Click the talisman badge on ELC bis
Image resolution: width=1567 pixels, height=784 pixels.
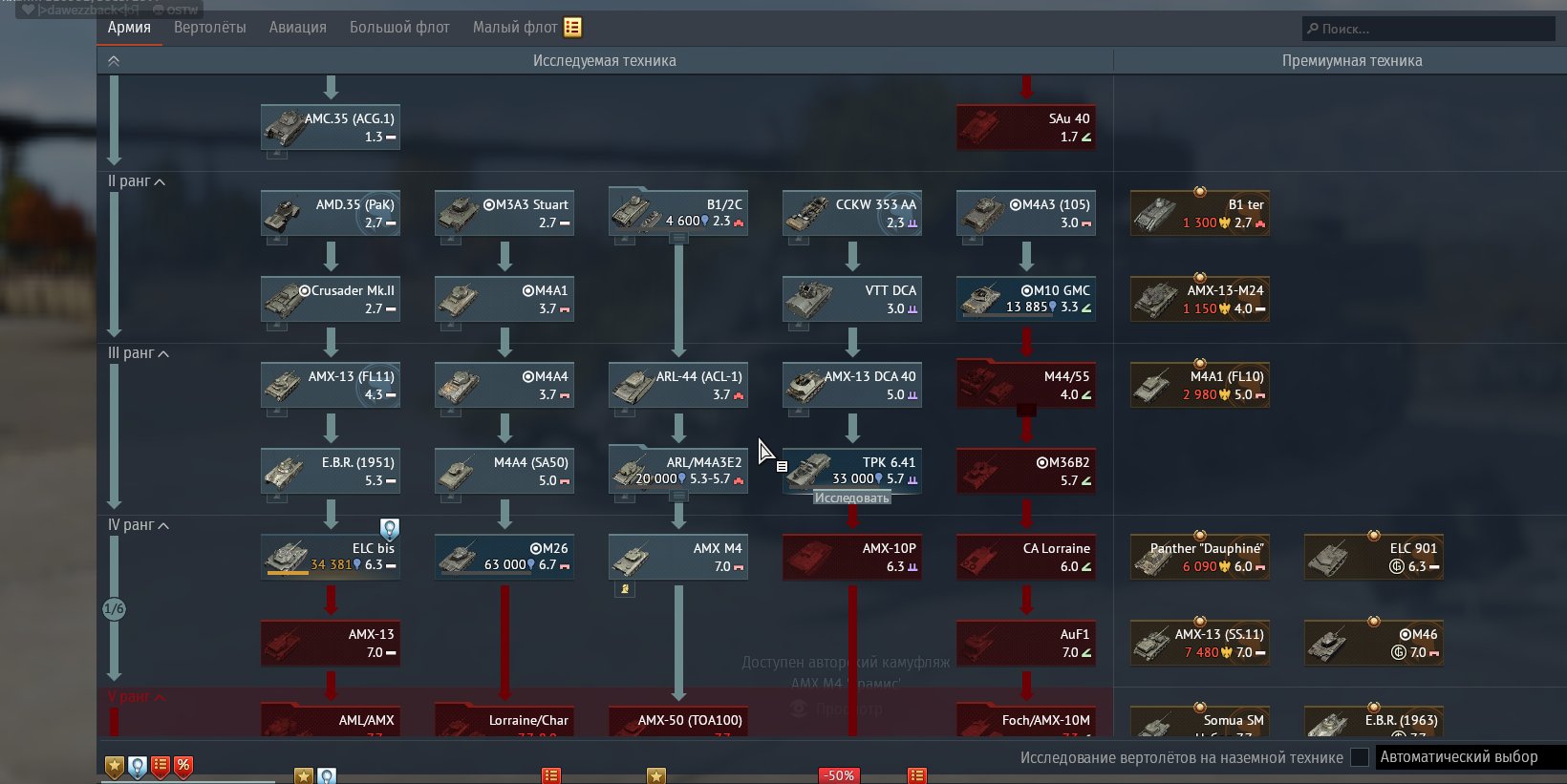coord(390,528)
